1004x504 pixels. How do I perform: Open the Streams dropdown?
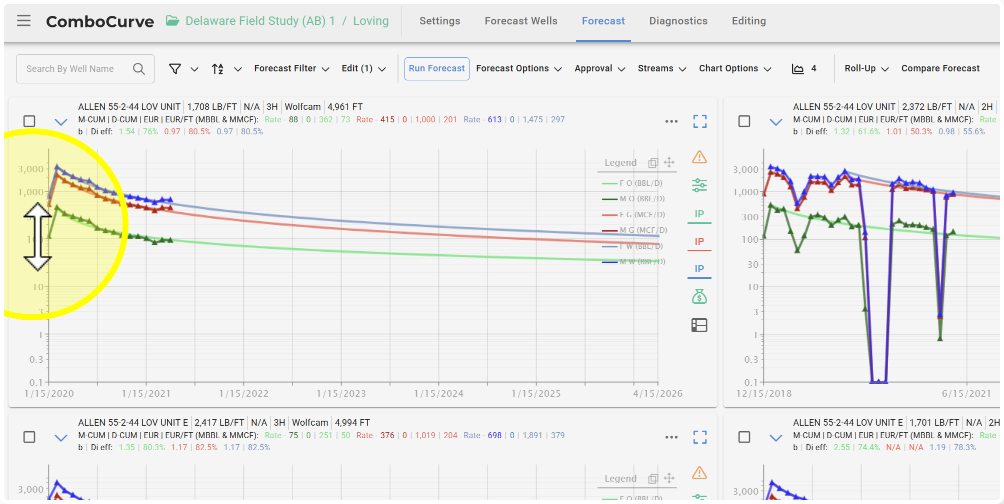661,69
